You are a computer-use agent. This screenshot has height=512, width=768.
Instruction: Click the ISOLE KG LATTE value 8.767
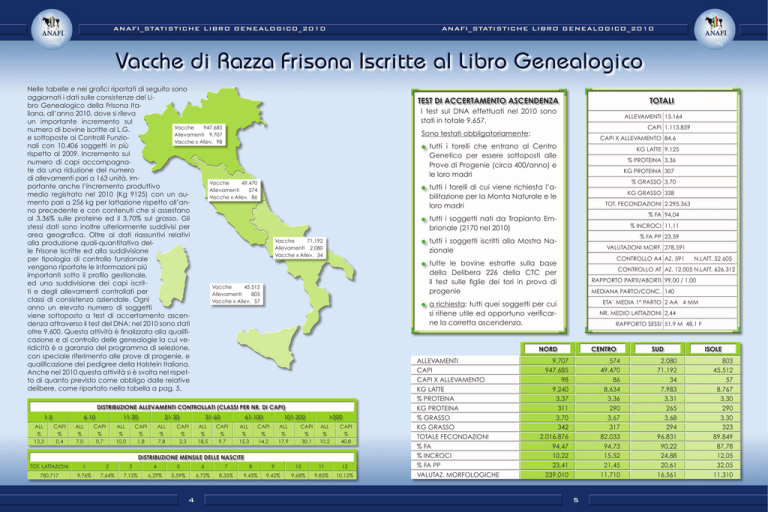[x=724, y=389]
